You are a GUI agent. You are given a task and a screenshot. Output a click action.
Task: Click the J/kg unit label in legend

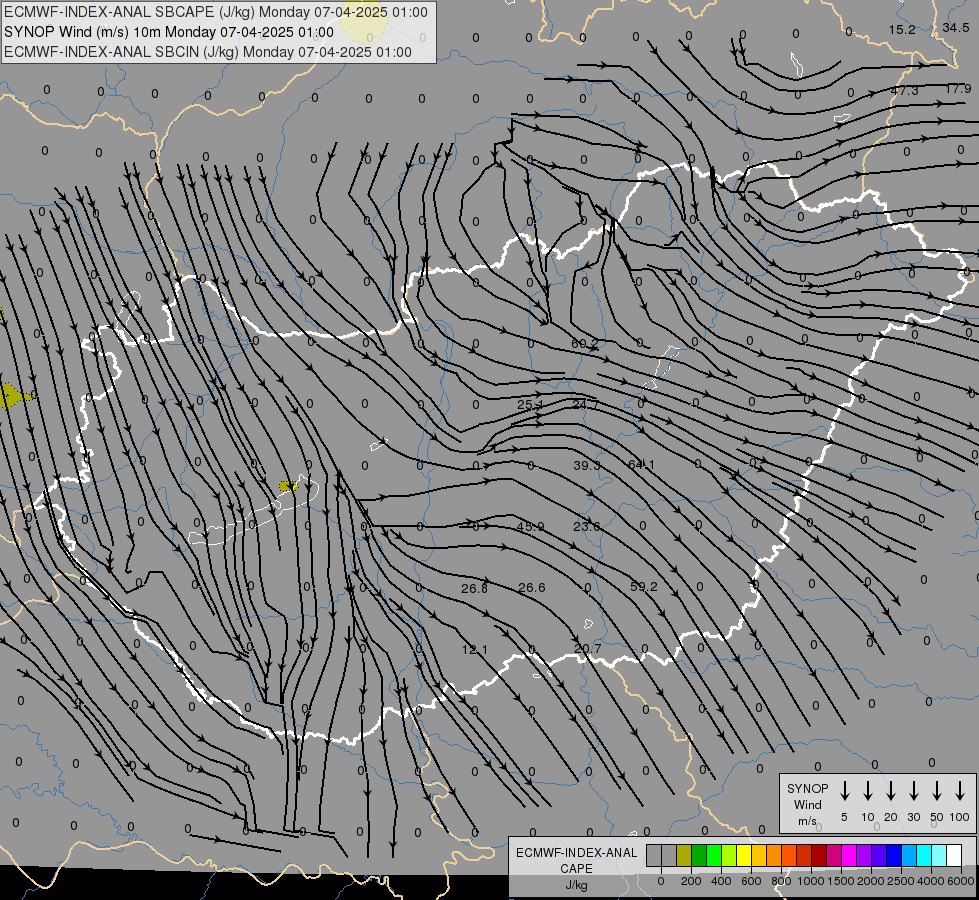pyautogui.click(x=576, y=885)
